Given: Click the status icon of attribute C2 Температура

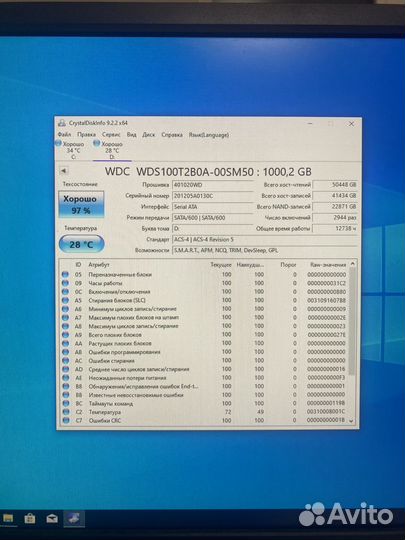Looking at the screenshot, I should pyautogui.click(x=65, y=412).
